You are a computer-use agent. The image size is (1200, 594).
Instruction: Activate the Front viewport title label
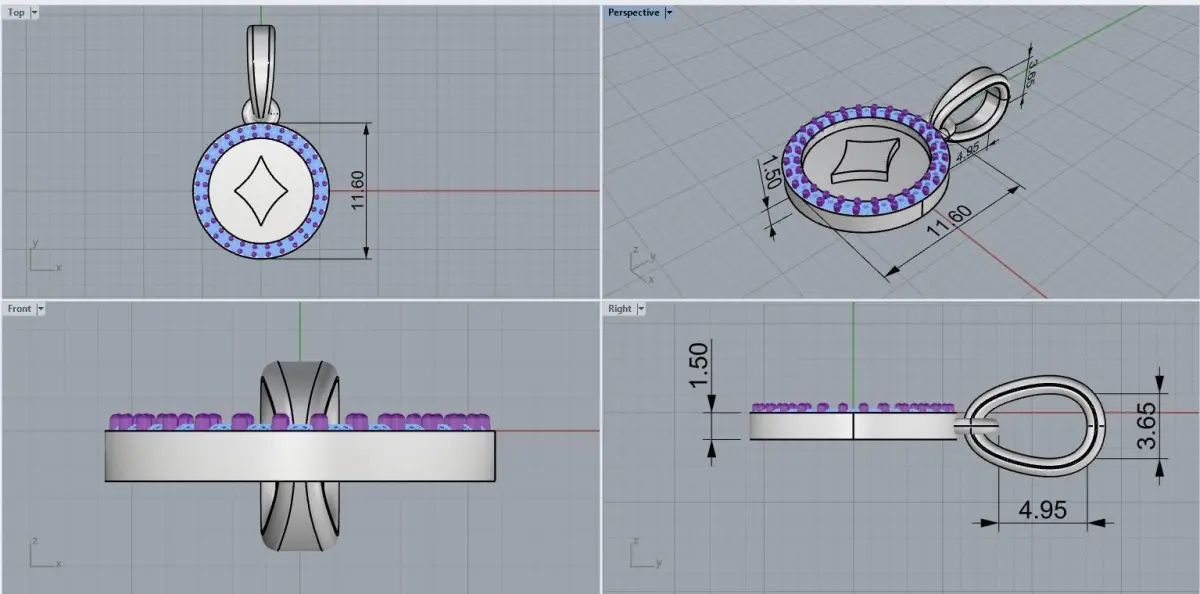click(19, 309)
